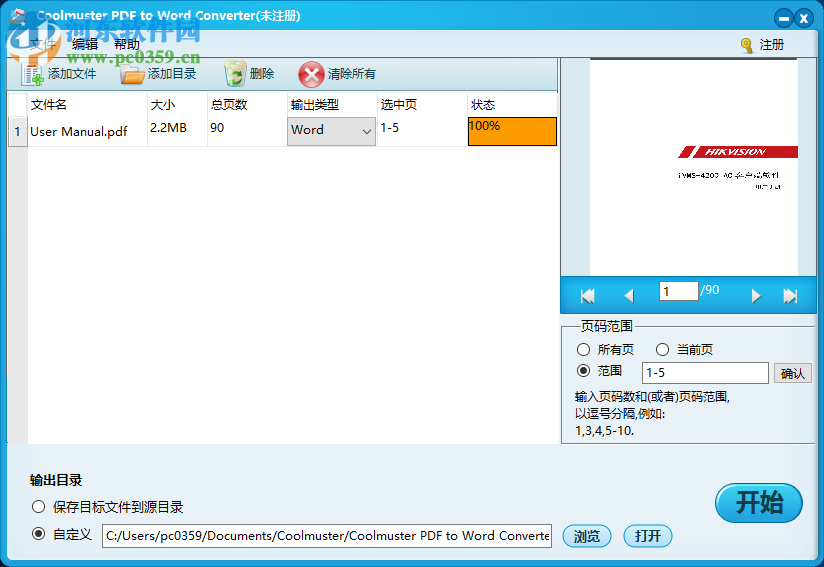This screenshot has width=824, height=567.
Task: Click the Add Folder icon
Action: click(x=132, y=74)
